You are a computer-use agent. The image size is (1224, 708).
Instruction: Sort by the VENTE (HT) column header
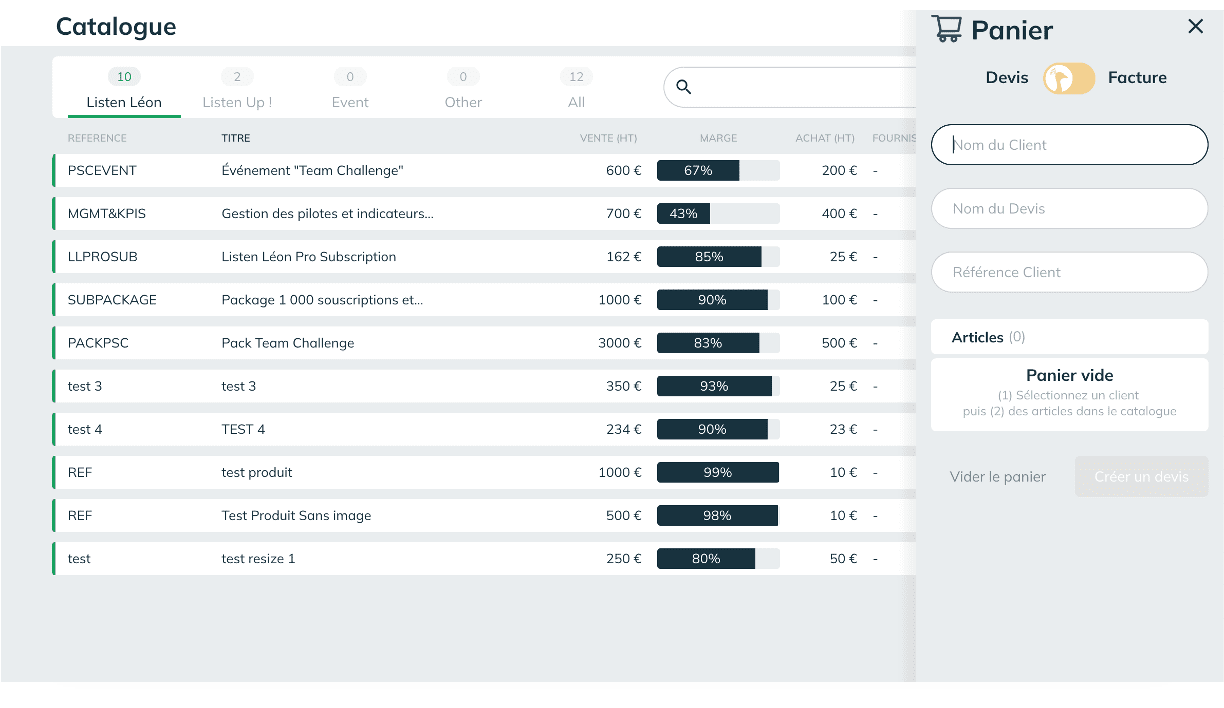pos(608,138)
